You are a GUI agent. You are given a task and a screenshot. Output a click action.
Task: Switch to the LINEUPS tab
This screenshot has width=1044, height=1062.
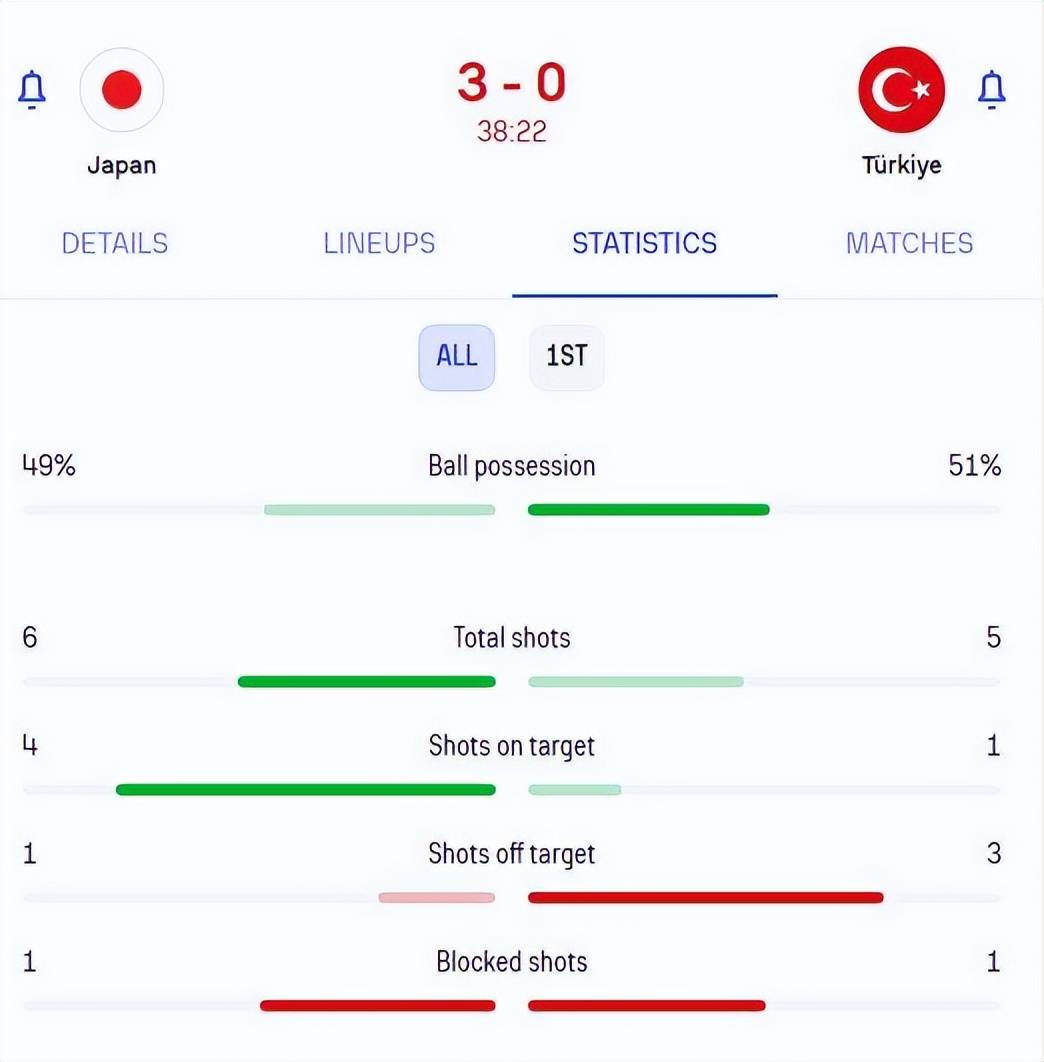click(379, 243)
